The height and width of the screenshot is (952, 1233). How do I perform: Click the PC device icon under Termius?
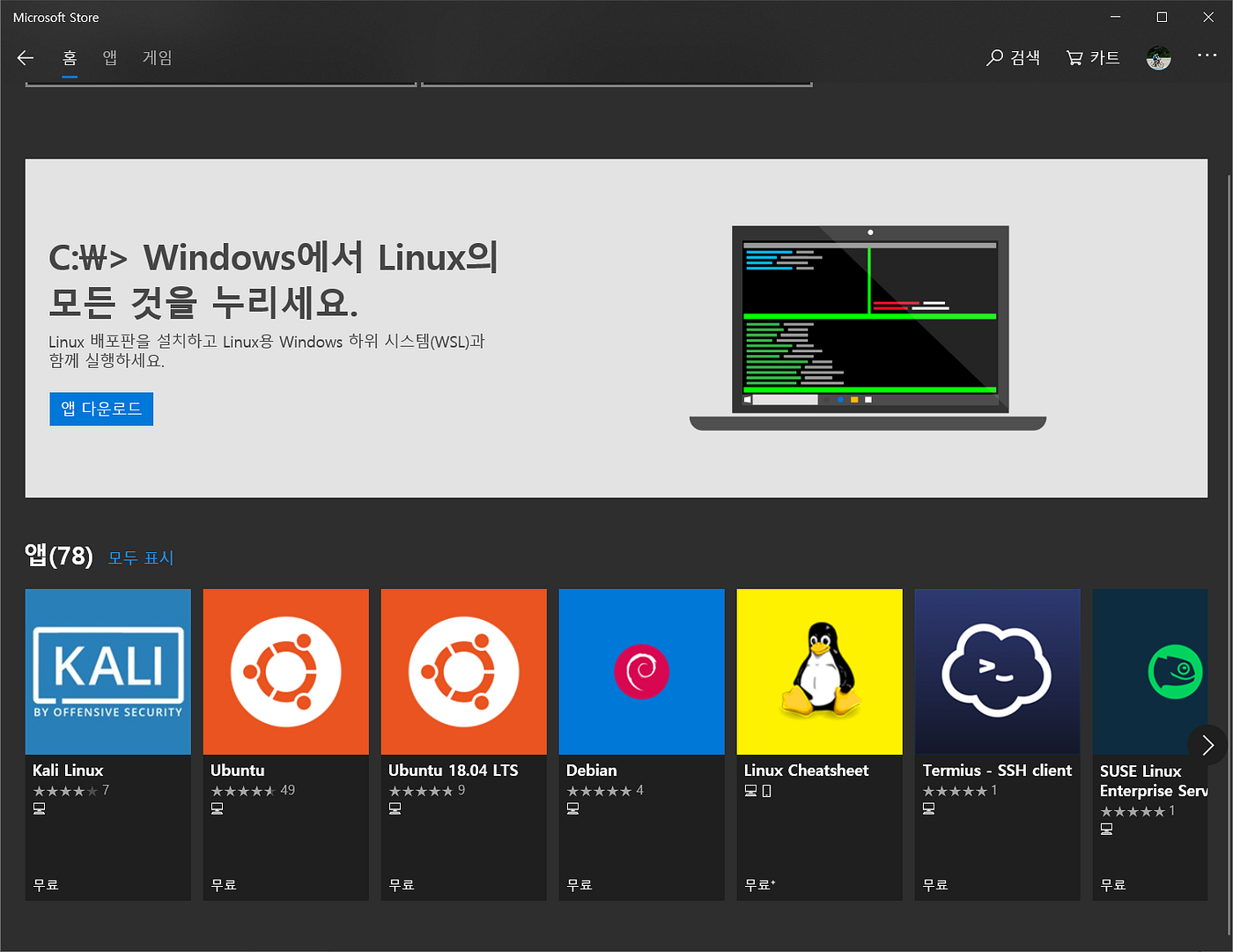[928, 808]
